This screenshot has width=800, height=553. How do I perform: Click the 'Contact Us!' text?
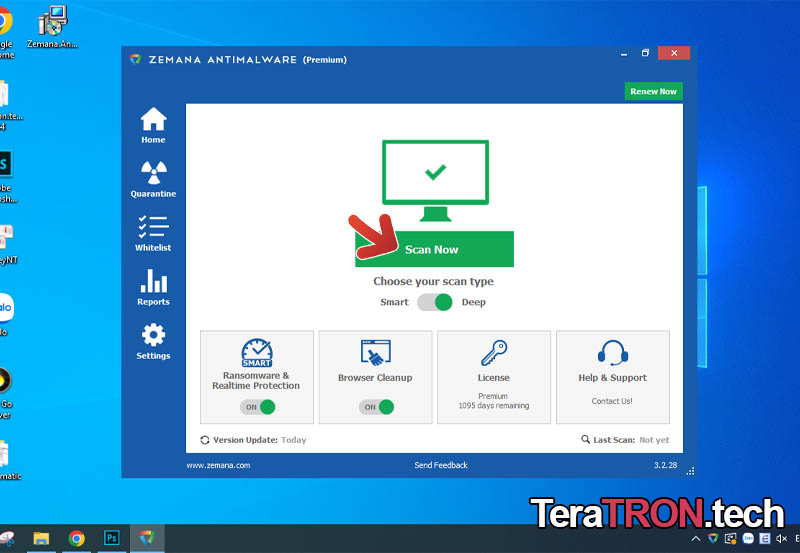612,401
